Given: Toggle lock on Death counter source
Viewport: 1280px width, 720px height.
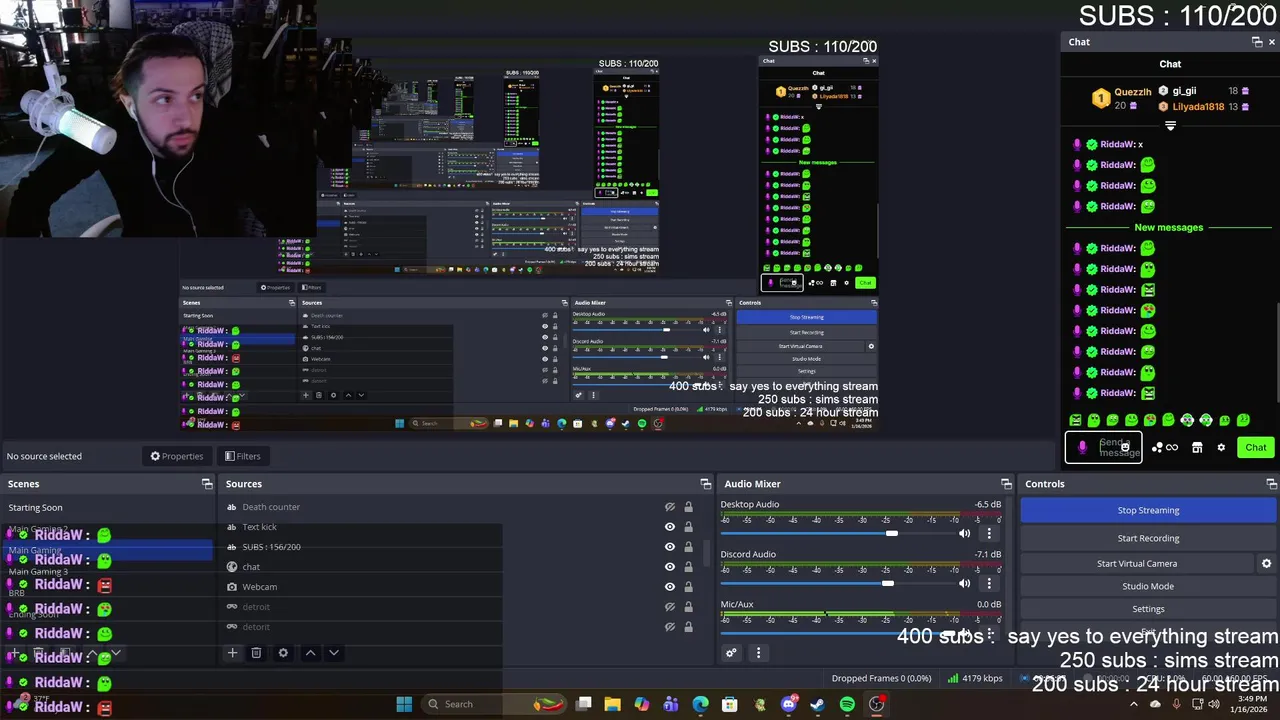Looking at the screenshot, I should [688, 507].
